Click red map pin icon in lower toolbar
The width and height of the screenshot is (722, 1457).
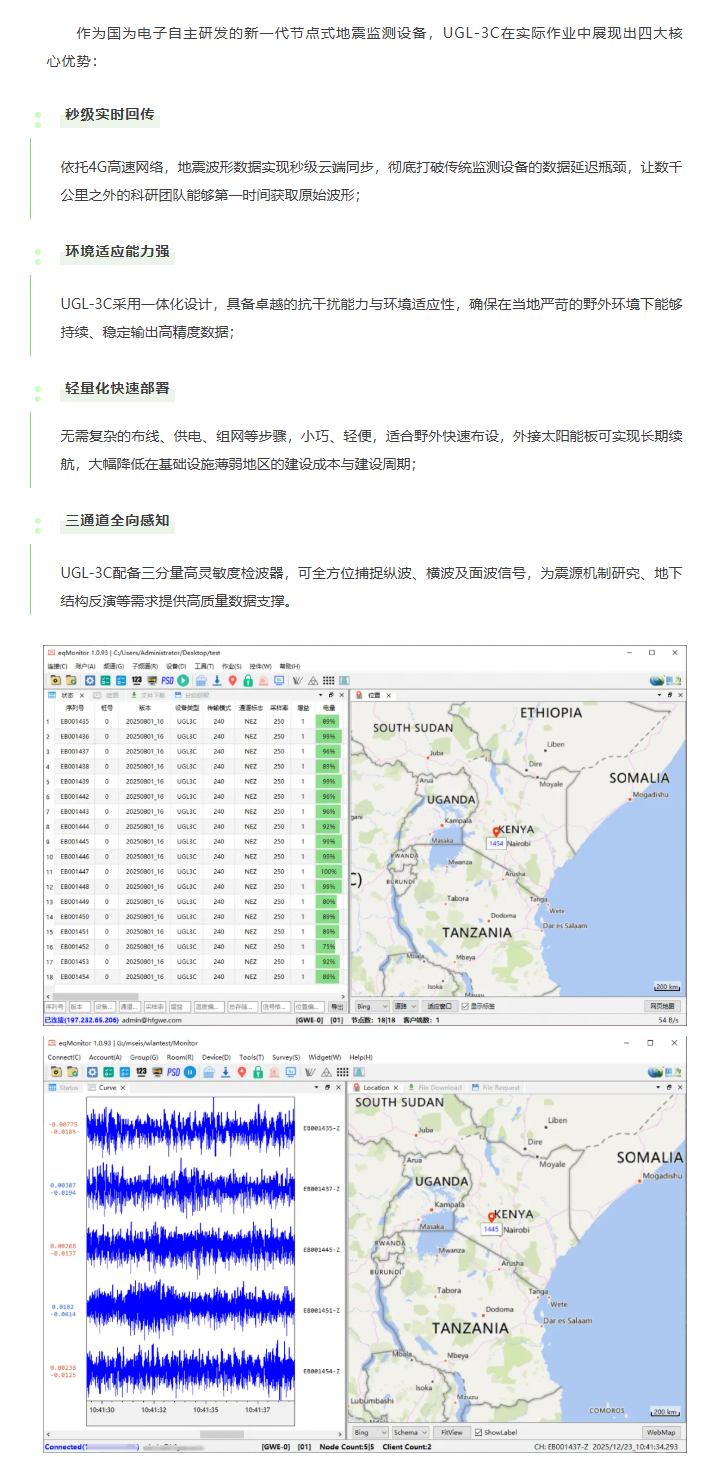242,1072
